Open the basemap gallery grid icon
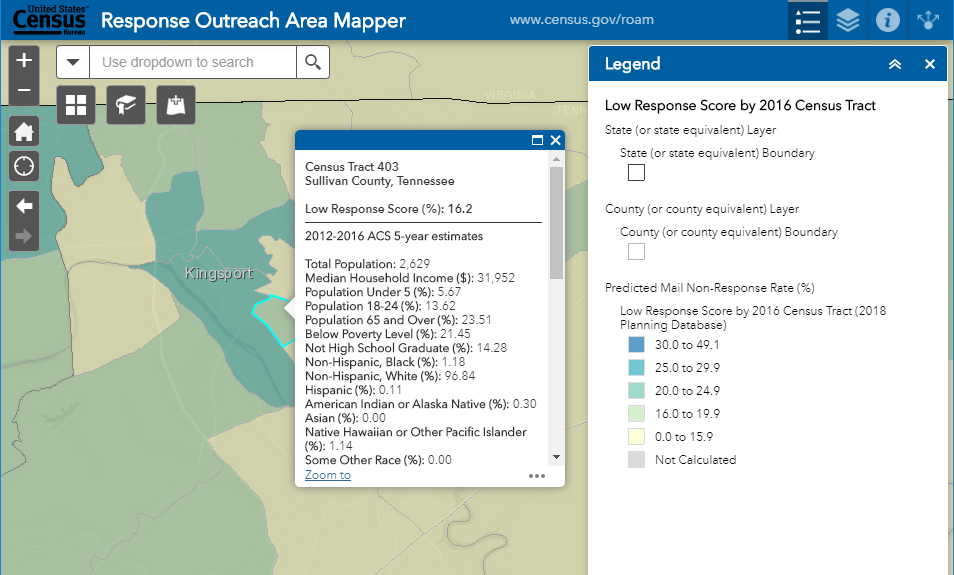 coord(76,105)
